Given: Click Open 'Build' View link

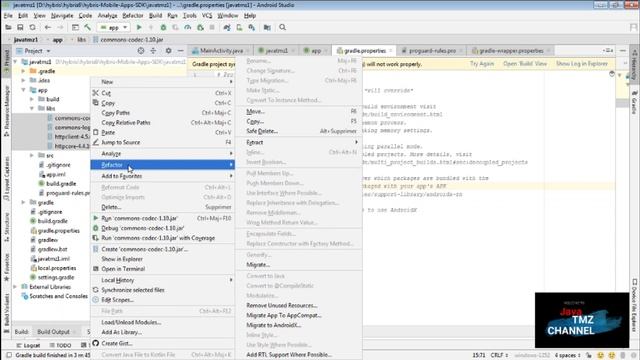Looking at the screenshot, I should click(x=525, y=64).
